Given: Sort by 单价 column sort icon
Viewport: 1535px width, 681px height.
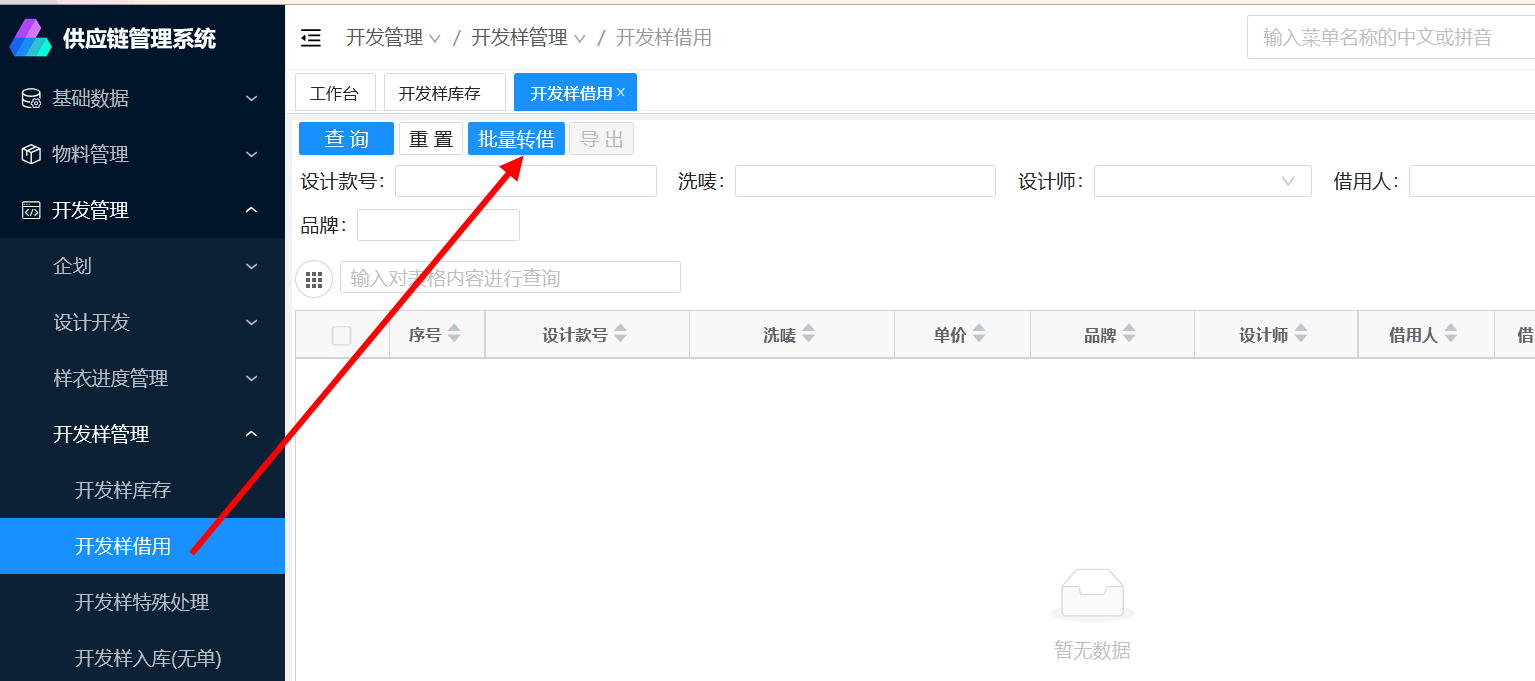Looking at the screenshot, I should tap(979, 334).
